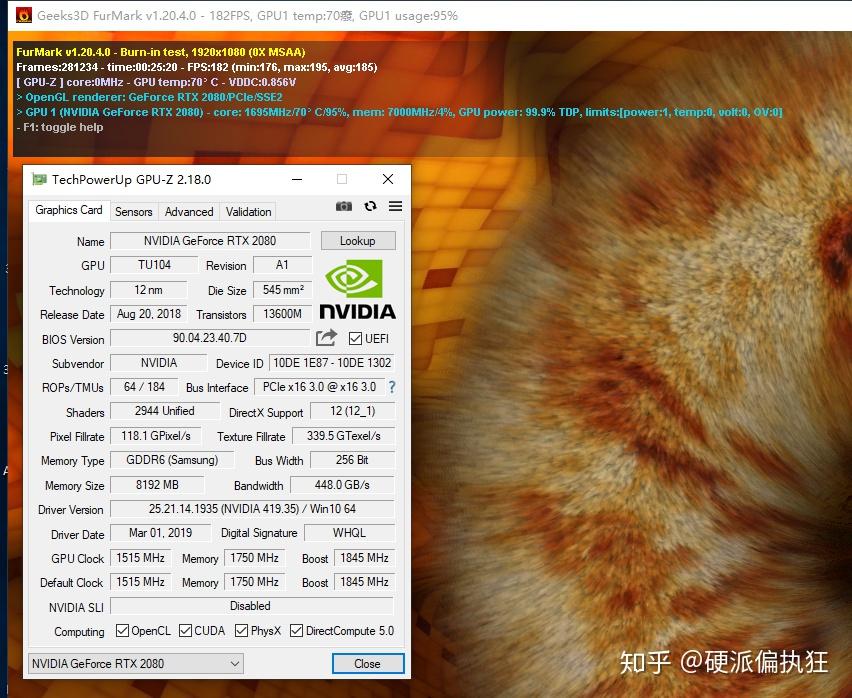The image size is (852, 698).
Task: Click the Device ID field 10DE 1E87
Action: click(331, 362)
